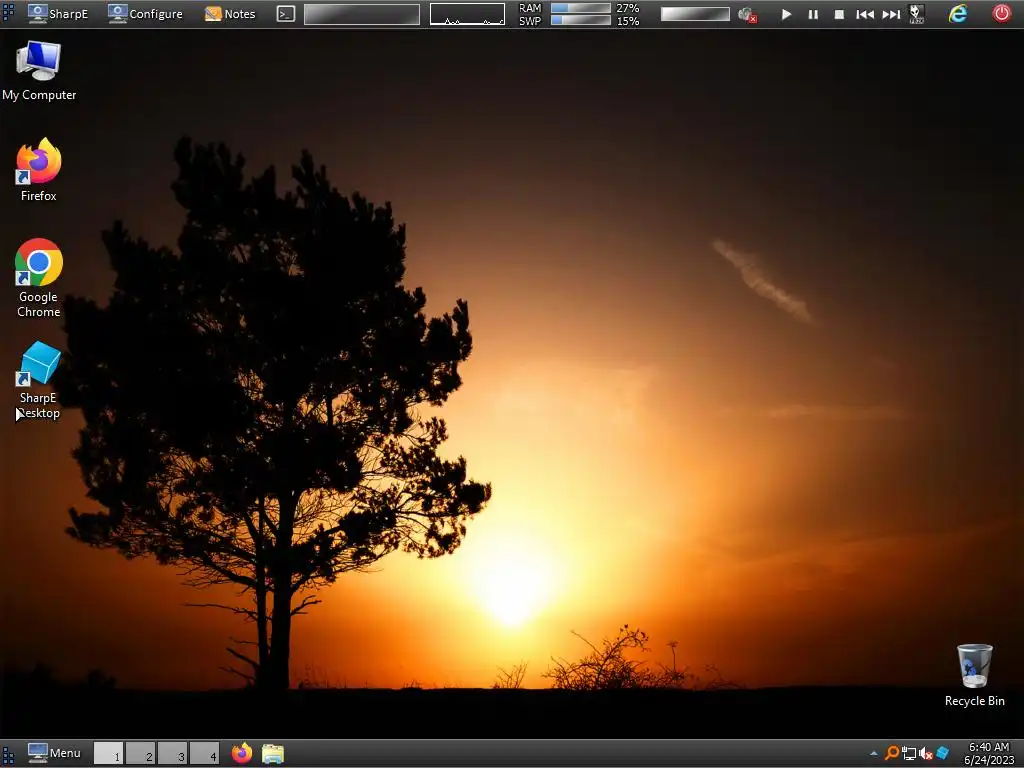Skip to next track
The width and height of the screenshot is (1024, 768).
pos(891,14)
